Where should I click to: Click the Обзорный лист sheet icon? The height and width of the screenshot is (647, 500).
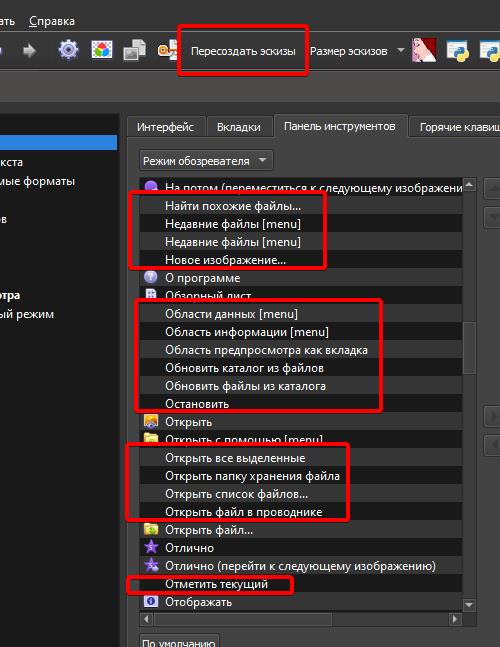point(151,294)
